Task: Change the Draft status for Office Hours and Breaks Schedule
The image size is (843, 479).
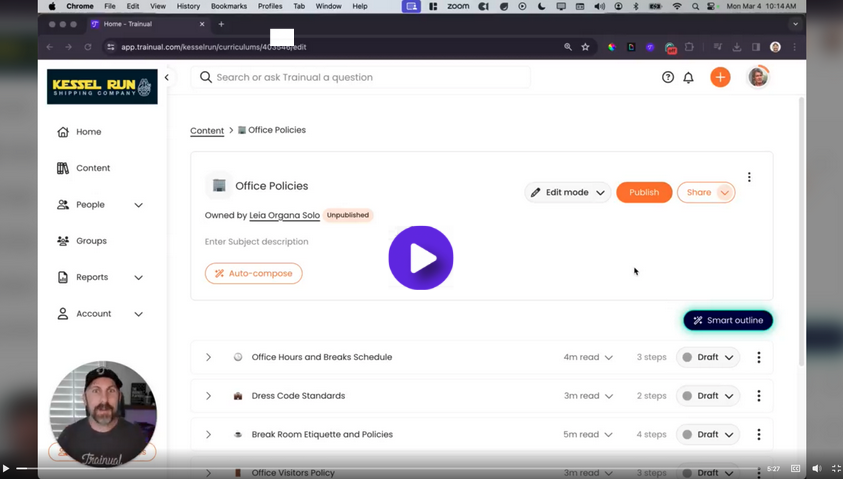Action: [708, 357]
